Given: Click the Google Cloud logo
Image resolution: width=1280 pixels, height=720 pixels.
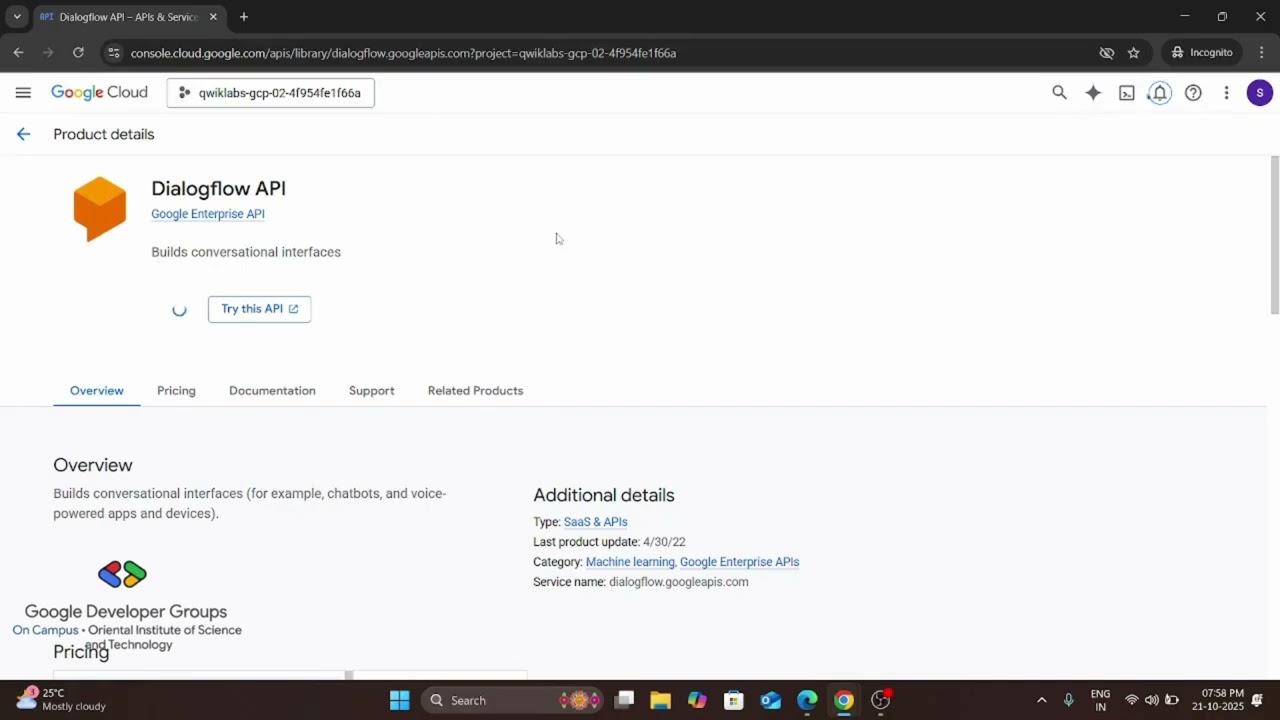Looking at the screenshot, I should [99, 93].
